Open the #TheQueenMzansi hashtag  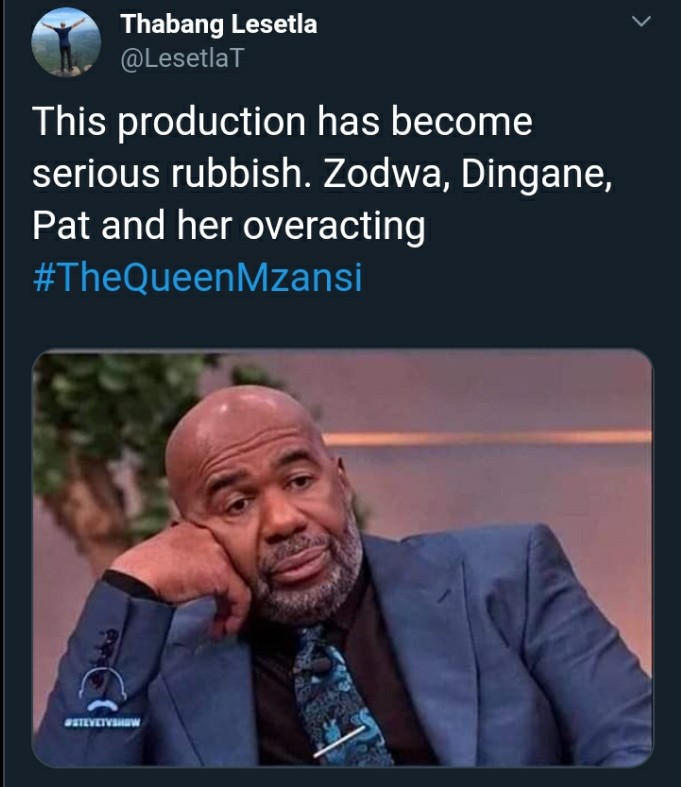[197, 277]
